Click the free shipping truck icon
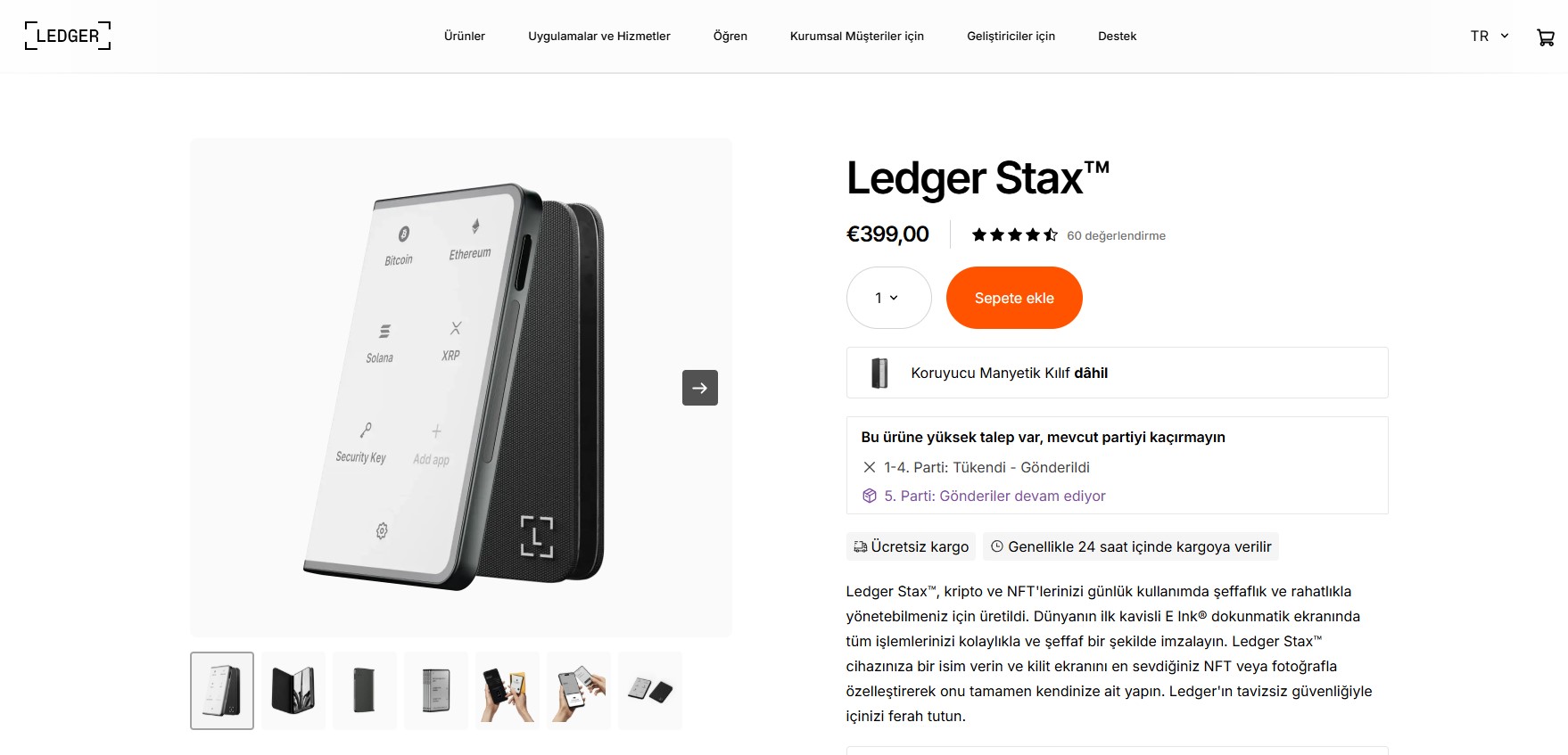 (x=860, y=546)
